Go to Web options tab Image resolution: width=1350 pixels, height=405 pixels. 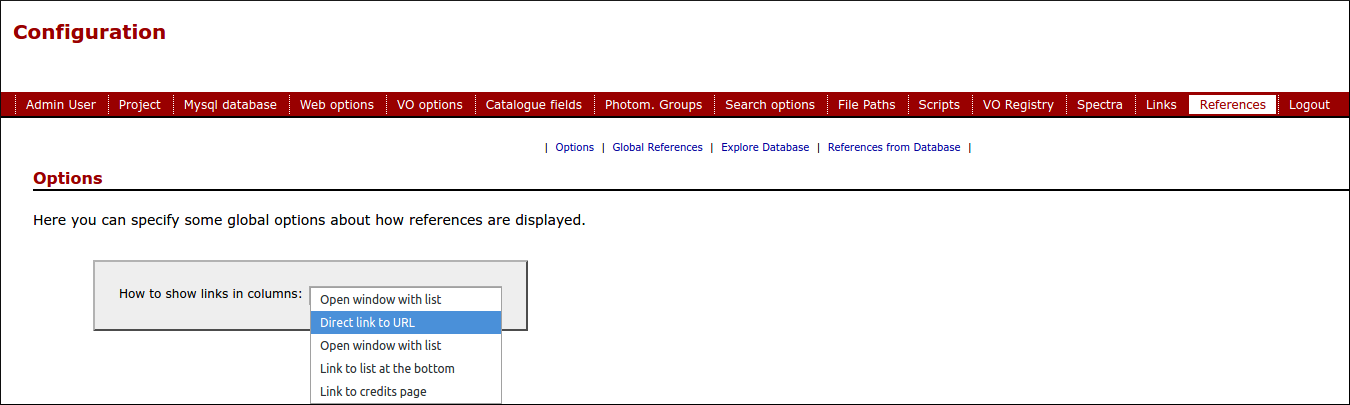(337, 104)
